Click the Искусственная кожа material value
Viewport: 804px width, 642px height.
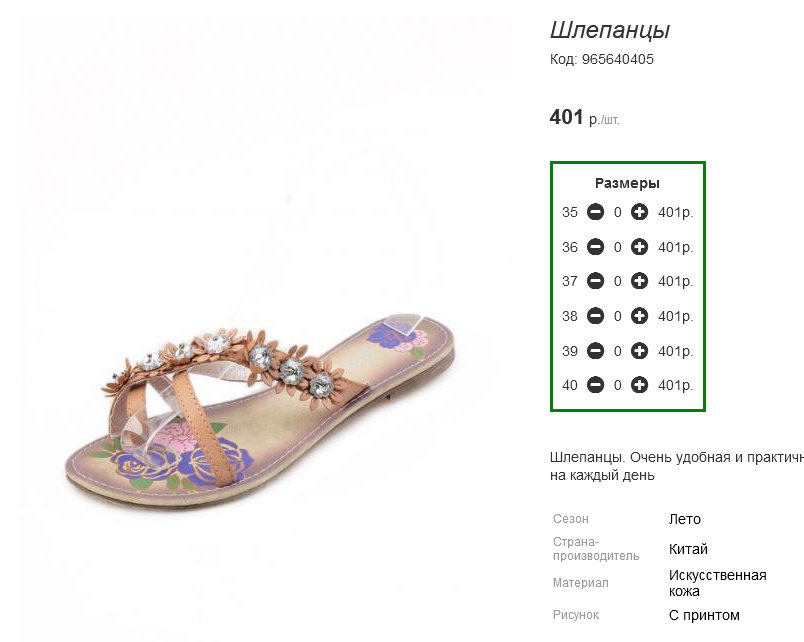tap(717, 583)
